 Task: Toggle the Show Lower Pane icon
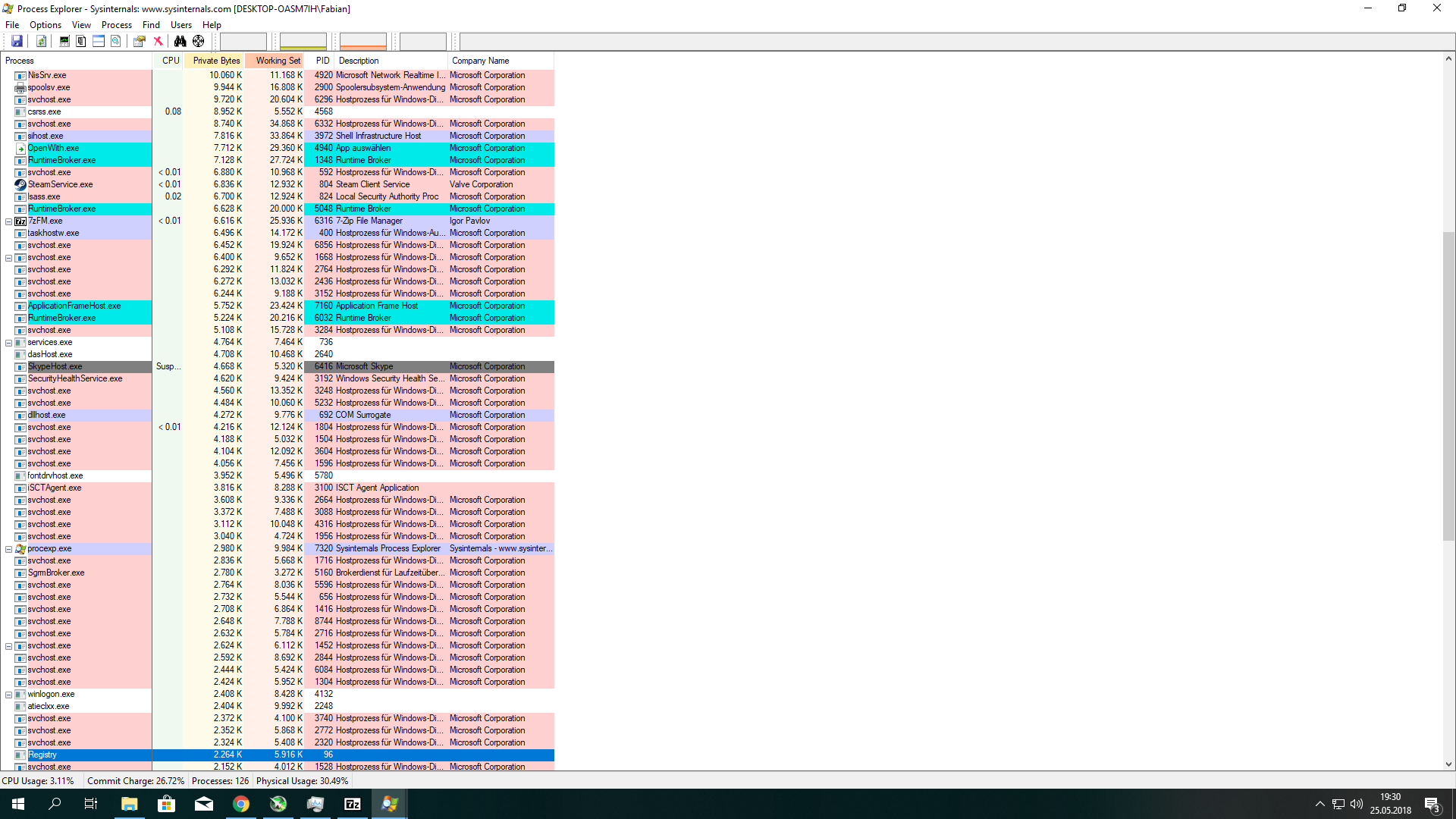tap(99, 41)
